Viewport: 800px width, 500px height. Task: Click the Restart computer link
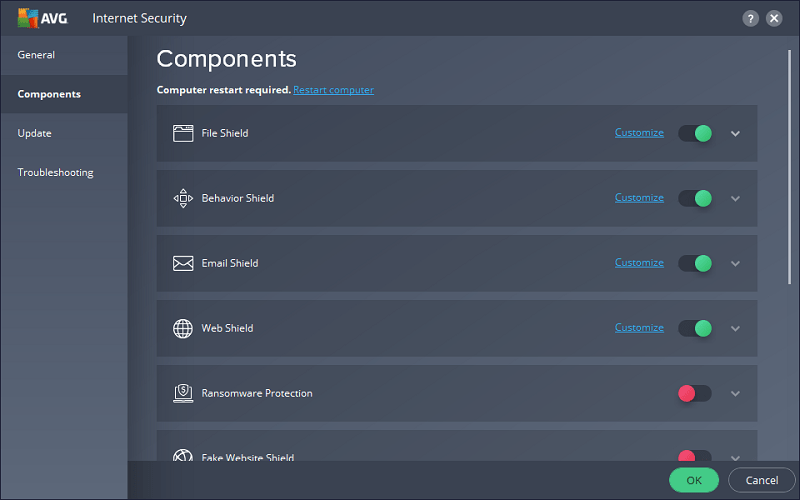pyautogui.click(x=333, y=90)
